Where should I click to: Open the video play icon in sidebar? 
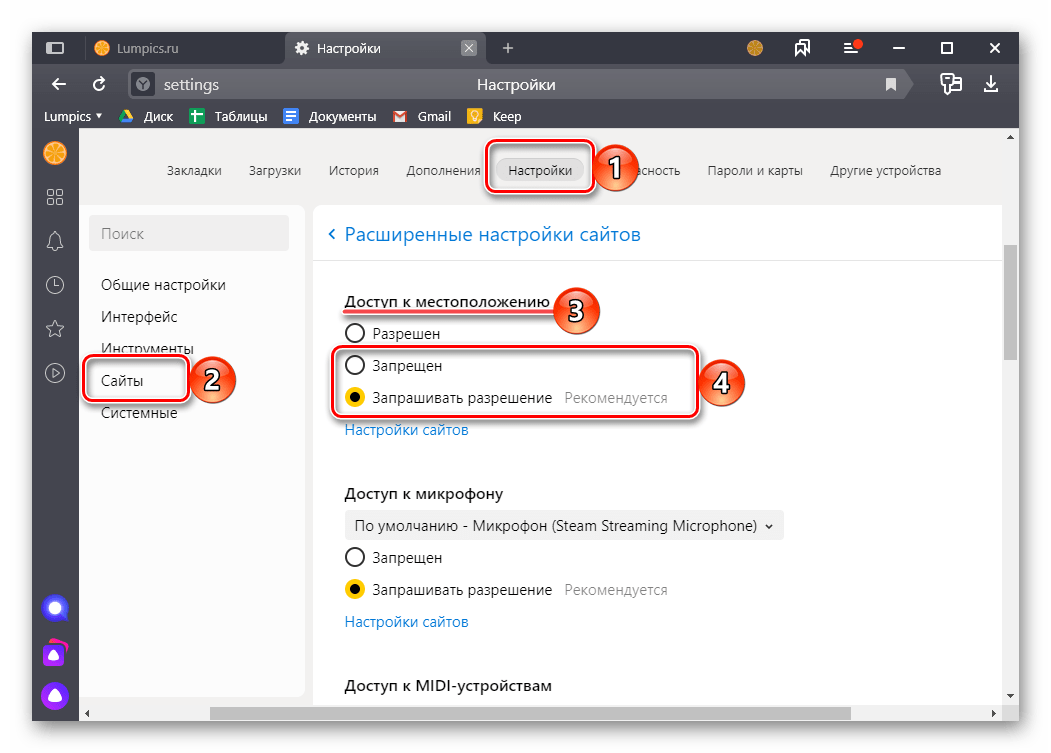pos(55,373)
